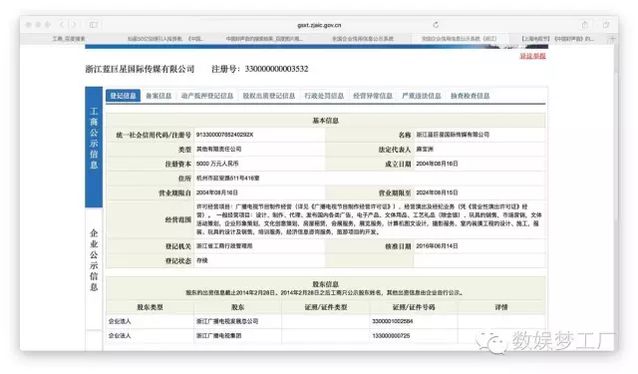Switch to the 全国企业信用信息公示系统 browser tab
Viewport: 638px width, 374px height.
pyautogui.click(x=363, y=39)
